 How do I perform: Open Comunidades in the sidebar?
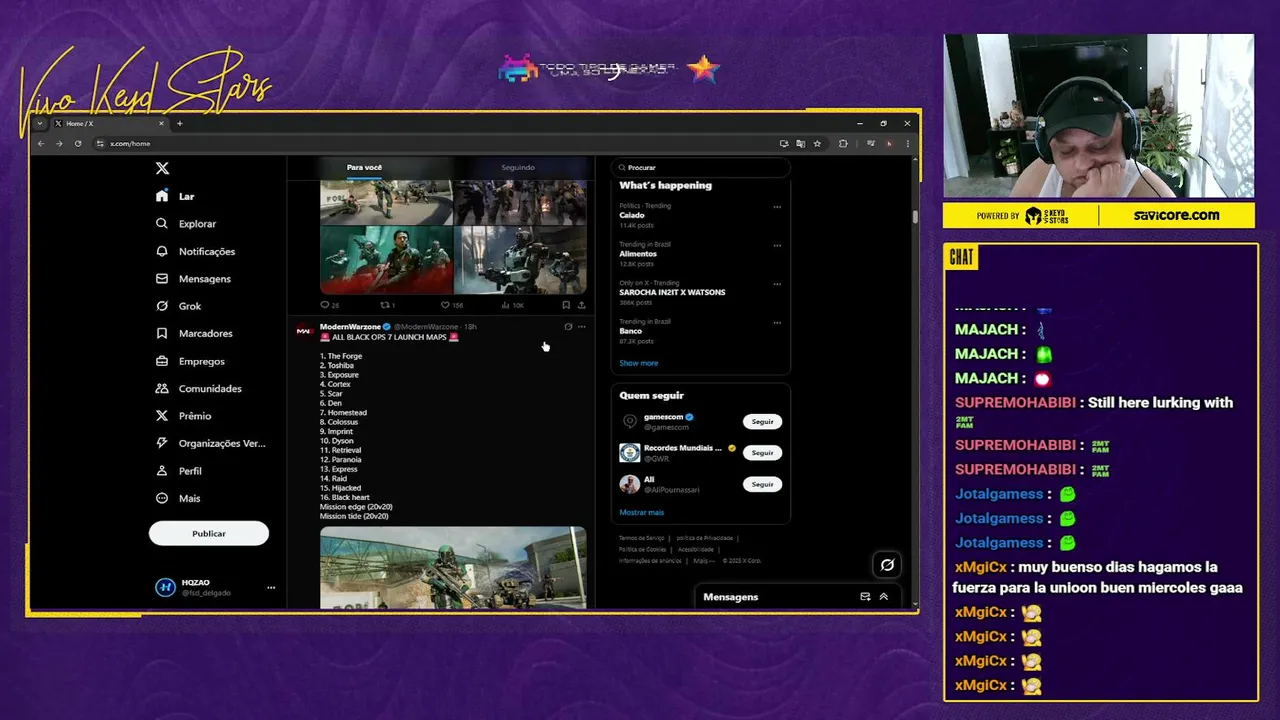click(x=199, y=388)
